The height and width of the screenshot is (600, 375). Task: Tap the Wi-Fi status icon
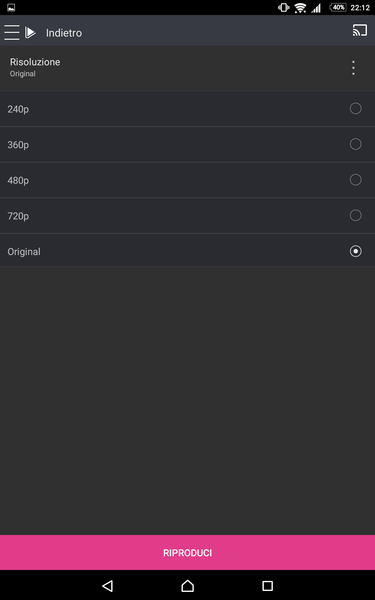click(x=300, y=7)
